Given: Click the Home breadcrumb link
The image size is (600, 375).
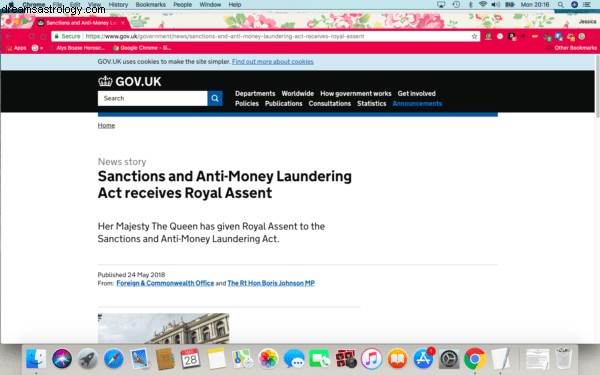Looking at the screenshot, I should click(x=106, y=125).
